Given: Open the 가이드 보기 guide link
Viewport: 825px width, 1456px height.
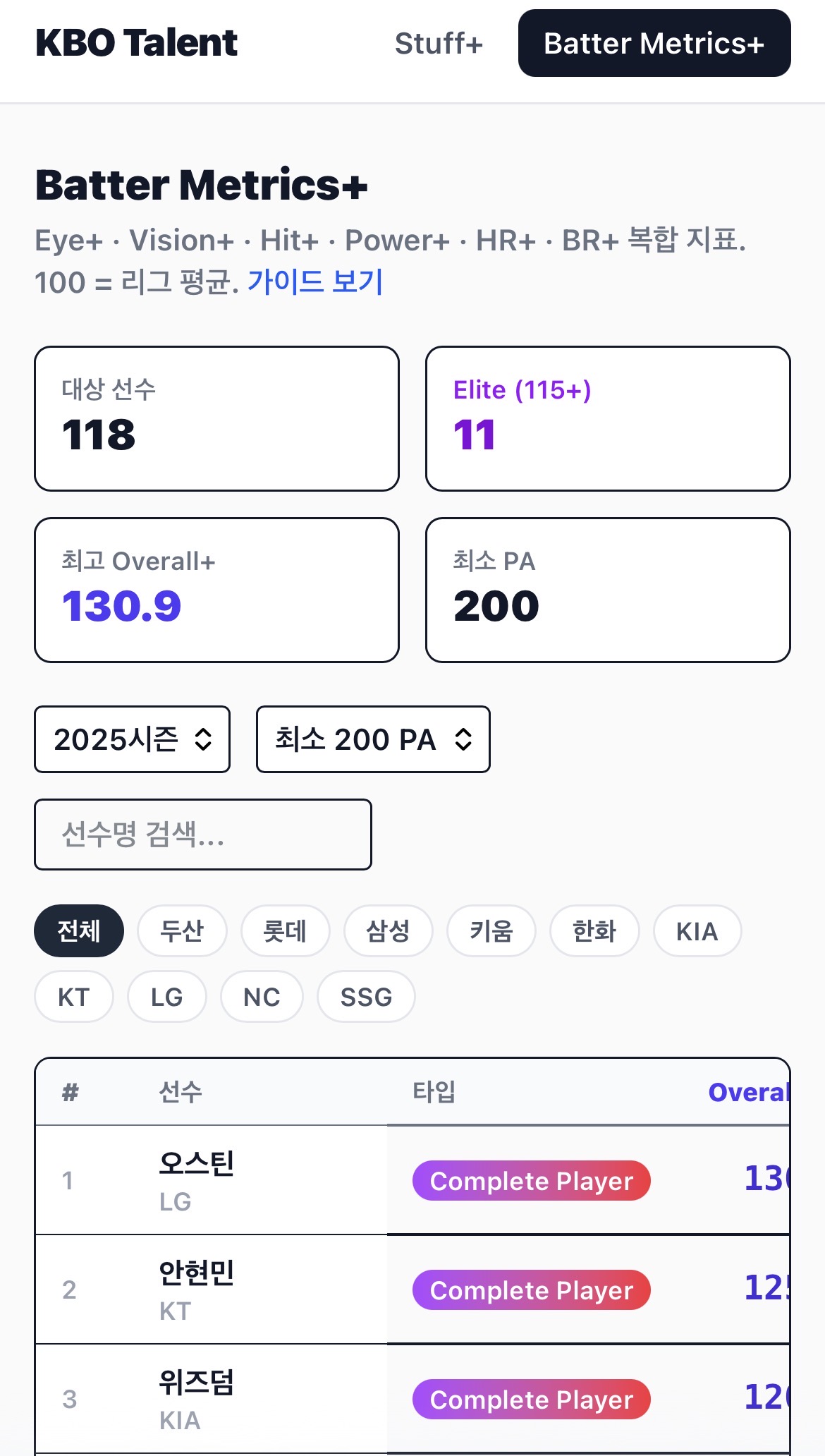Looking at the screenshot, I should pyautogui.click(x=314, y=282).
